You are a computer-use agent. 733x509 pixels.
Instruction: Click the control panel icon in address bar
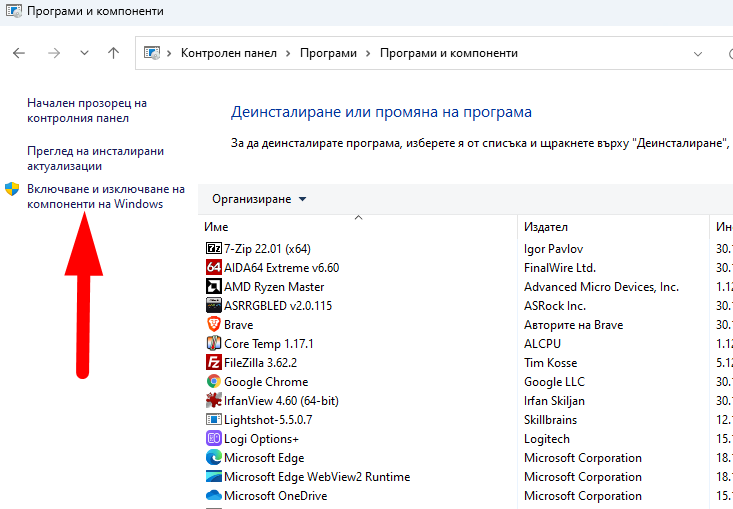coord(151,53)
